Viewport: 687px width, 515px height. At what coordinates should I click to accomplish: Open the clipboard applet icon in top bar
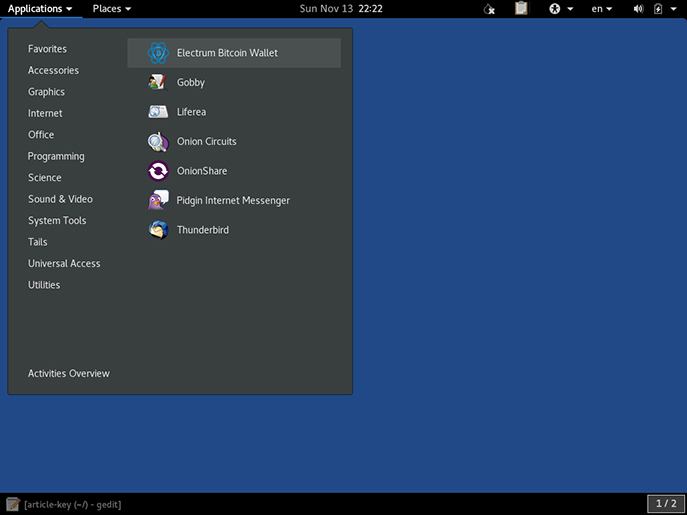click(x=521, y=9)
